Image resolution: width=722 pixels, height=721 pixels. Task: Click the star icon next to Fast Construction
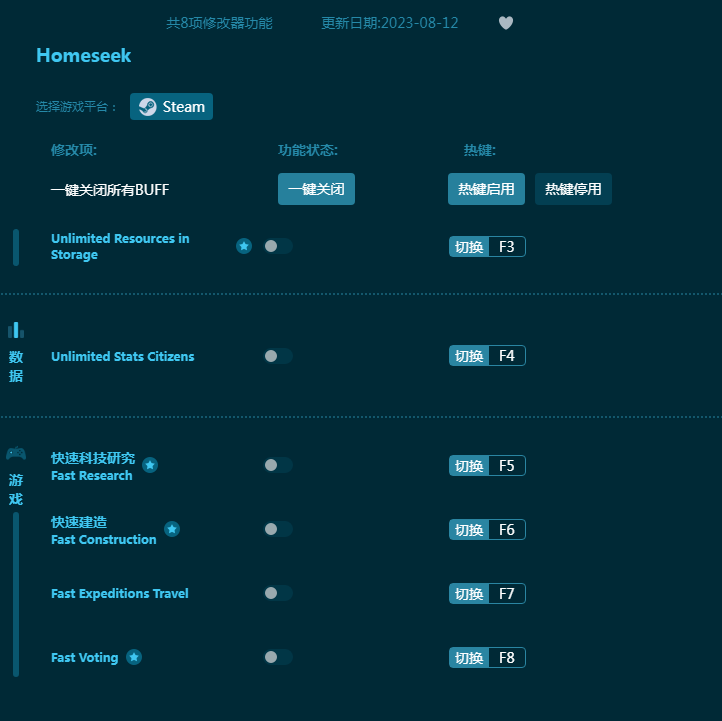tap(172, 529)
